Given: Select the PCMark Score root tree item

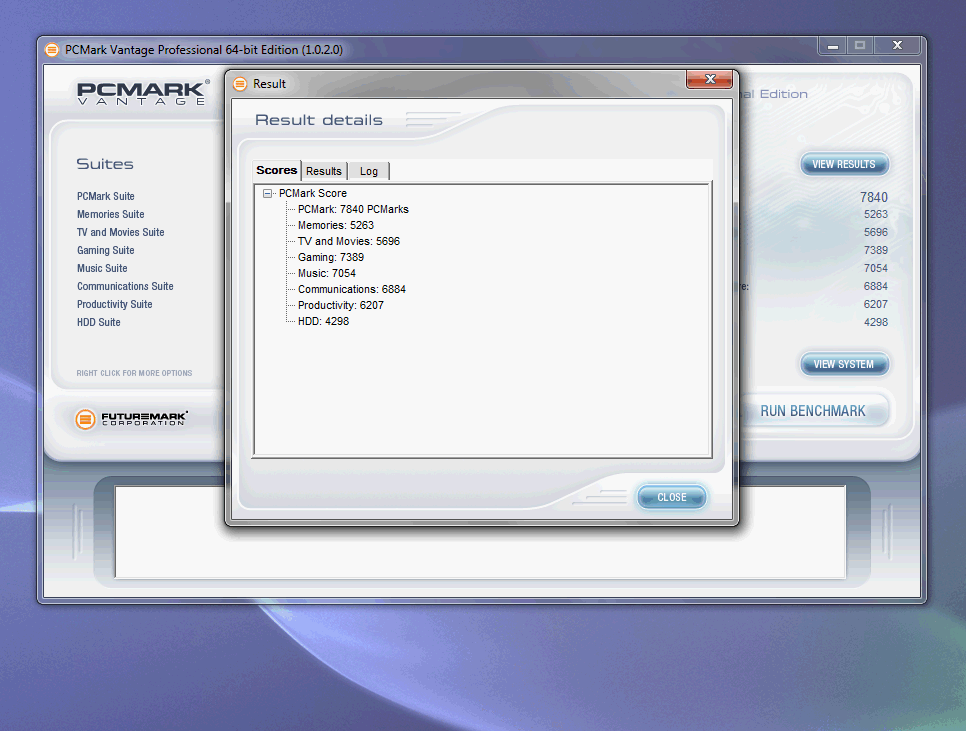Looking at the screenshot, I should click(312, 193).
